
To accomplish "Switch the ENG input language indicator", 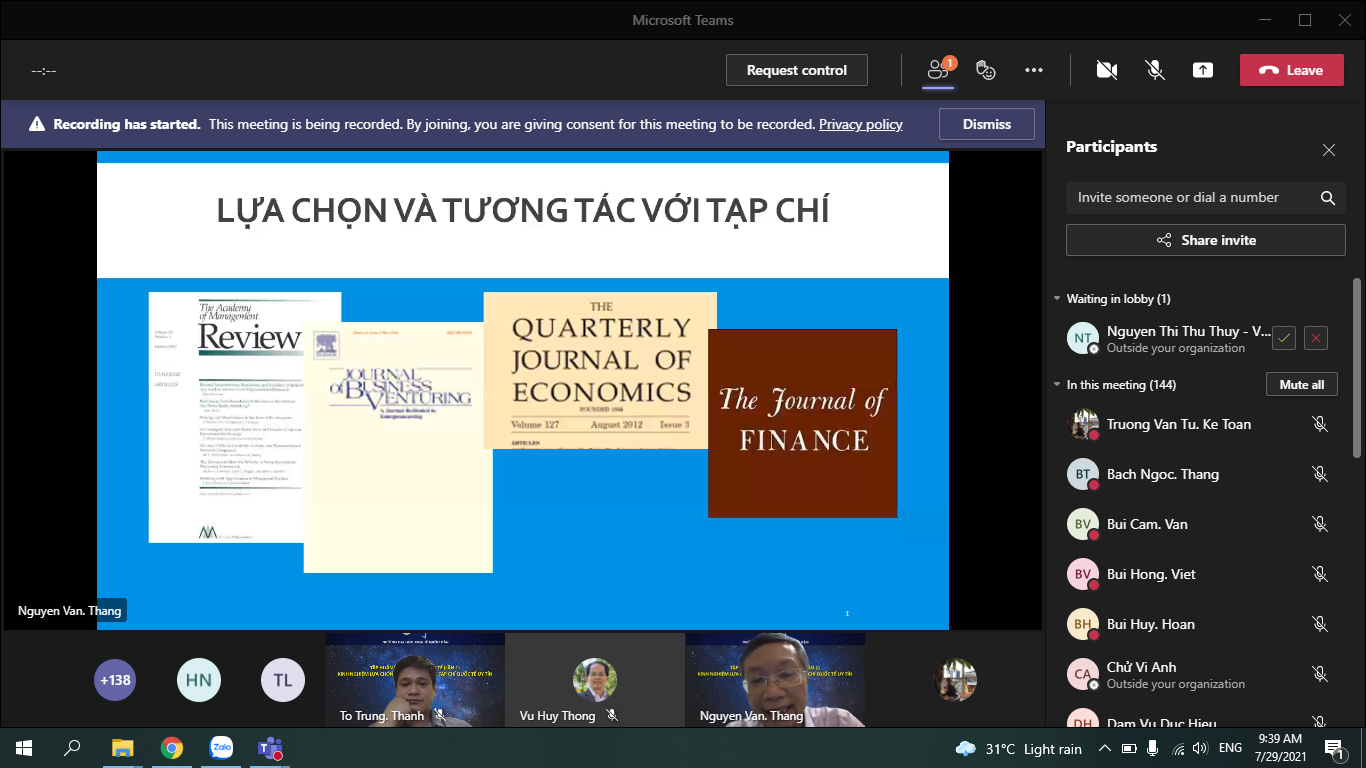I will (1230, 748).
